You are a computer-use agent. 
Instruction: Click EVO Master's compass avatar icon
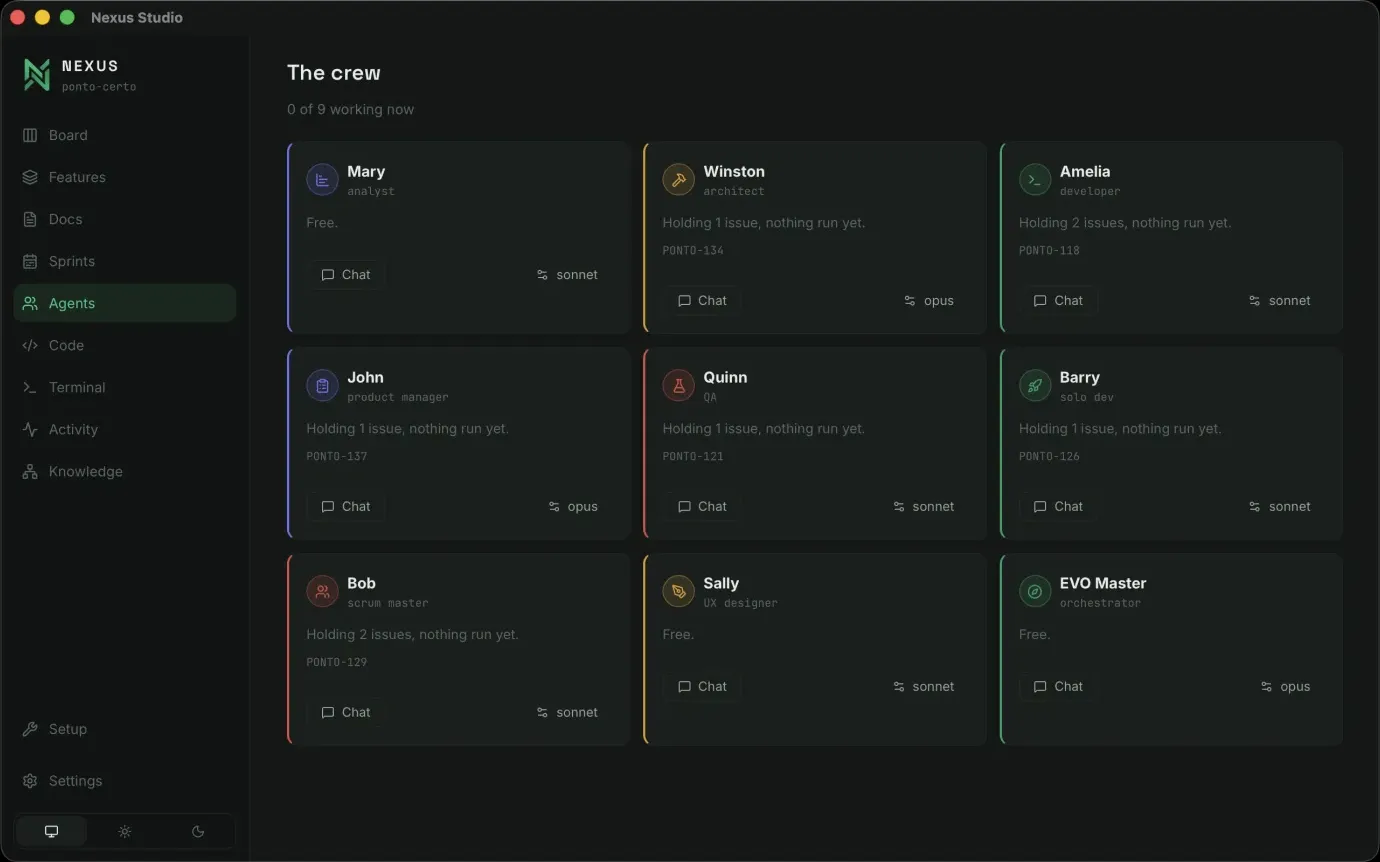1035,592
